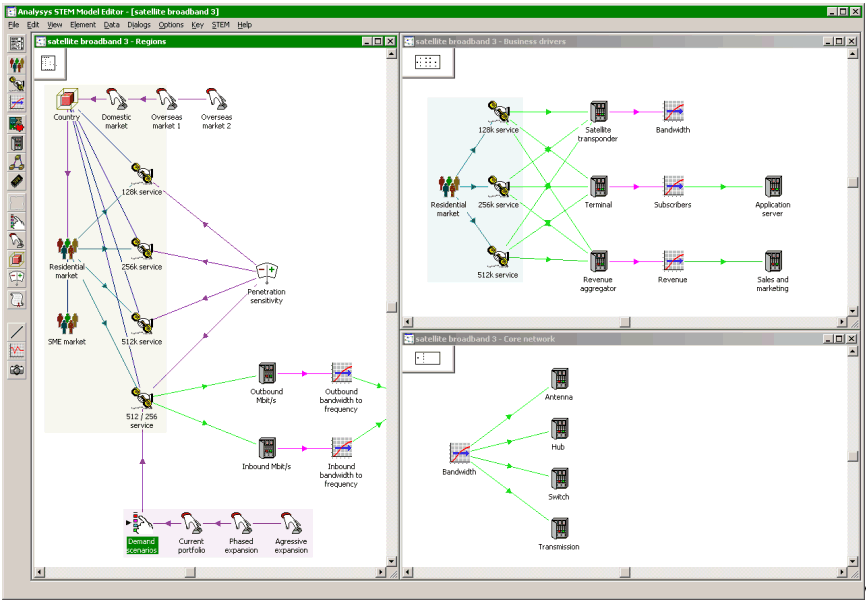866x602 pixels.
Task: Click the Regions view layout button
Action: pos(49,62)
